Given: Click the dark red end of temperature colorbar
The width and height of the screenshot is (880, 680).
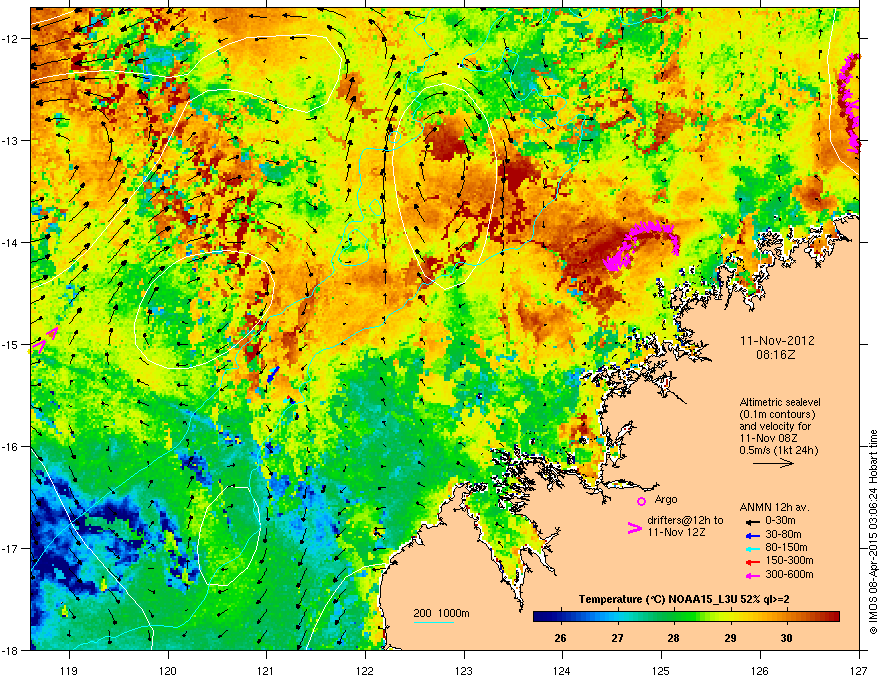Looking at the screenshot, I should [x=832, y=617].
